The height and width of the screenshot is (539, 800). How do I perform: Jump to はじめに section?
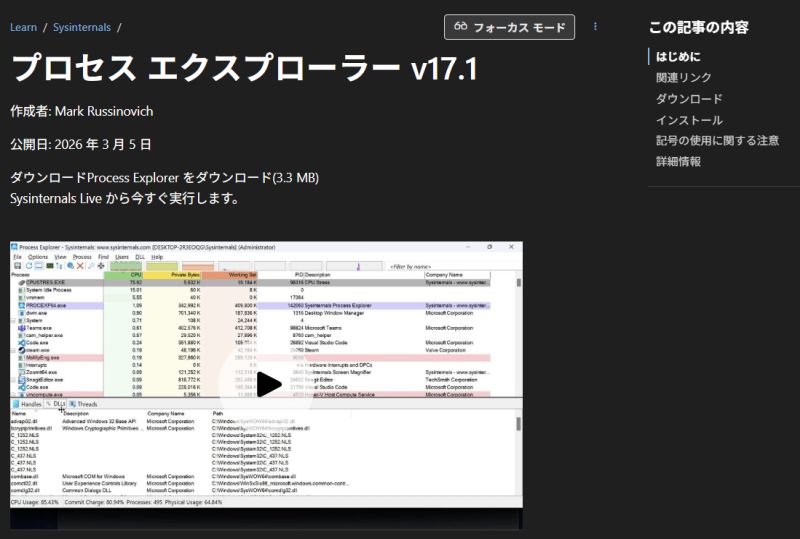pyautogui.click(x=678, y=57)
